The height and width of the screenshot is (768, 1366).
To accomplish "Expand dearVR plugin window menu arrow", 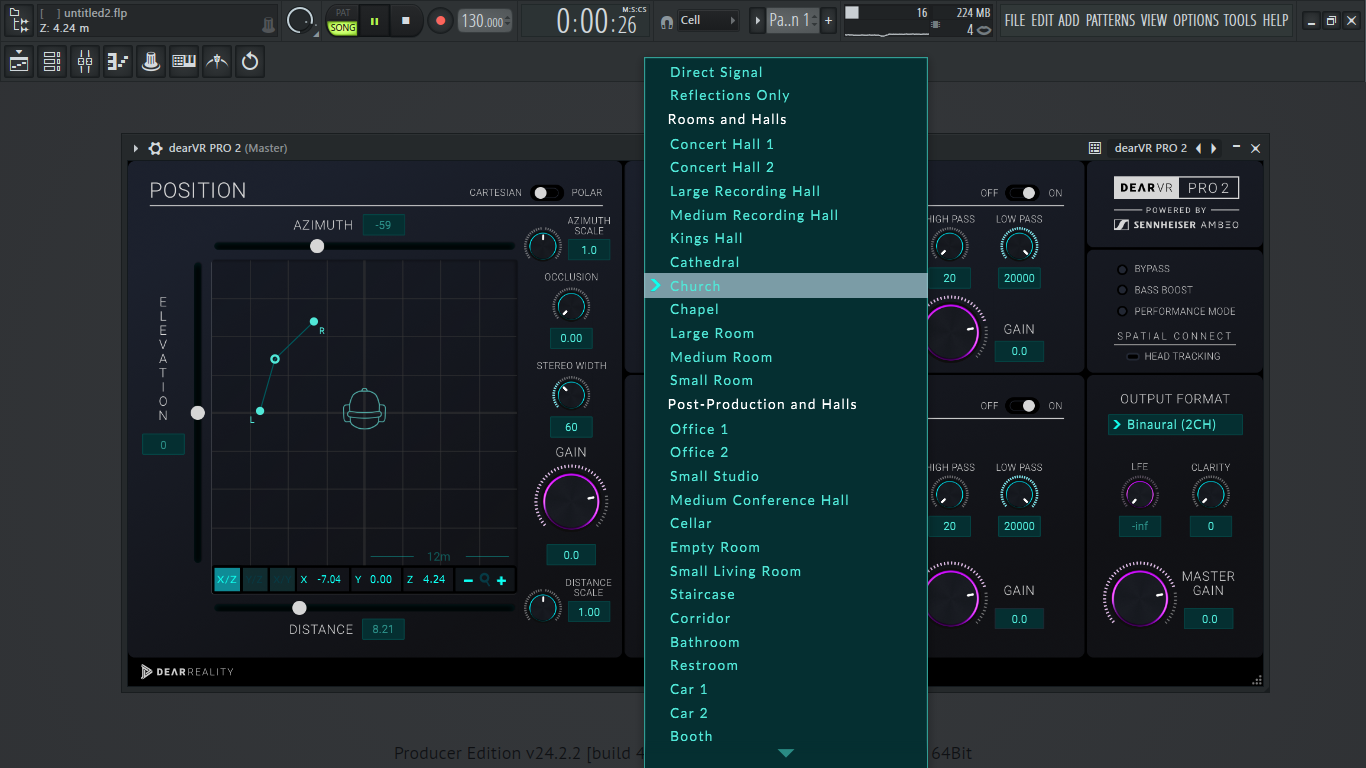I will [x=136, y=148].
